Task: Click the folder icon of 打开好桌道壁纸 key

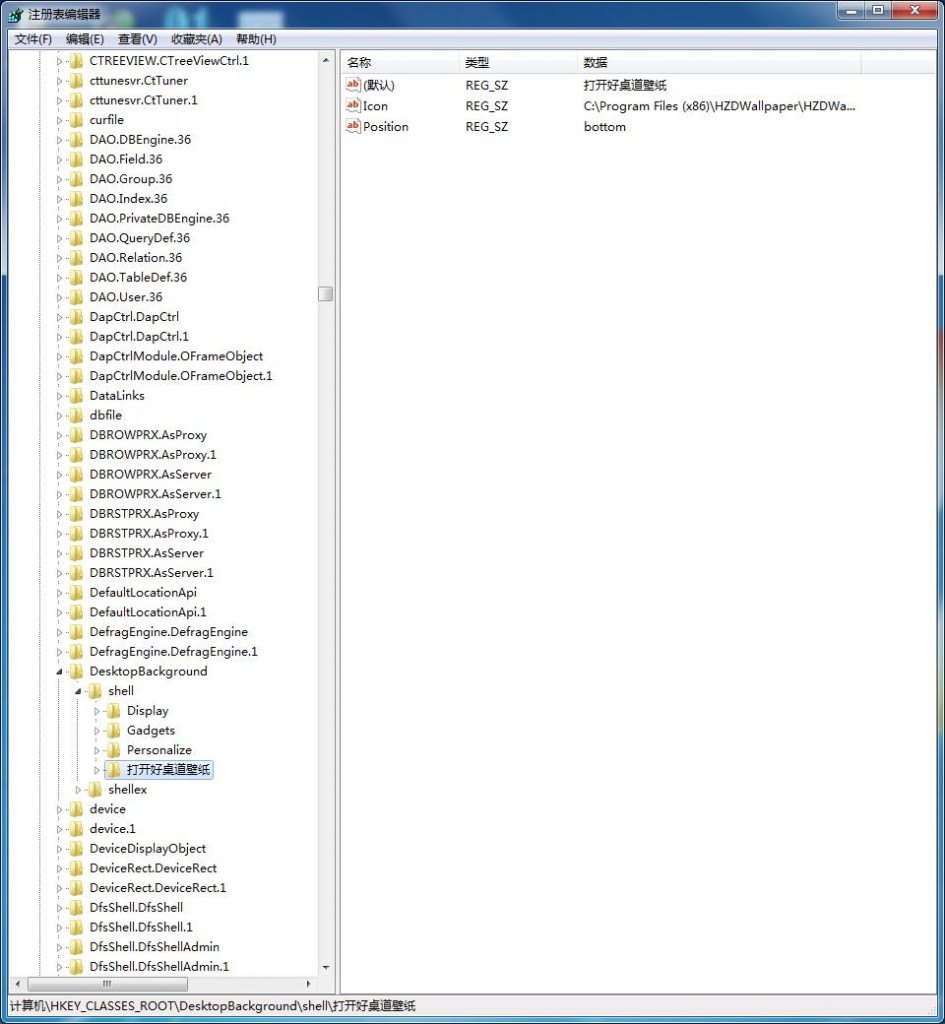Action: (114, 769)
